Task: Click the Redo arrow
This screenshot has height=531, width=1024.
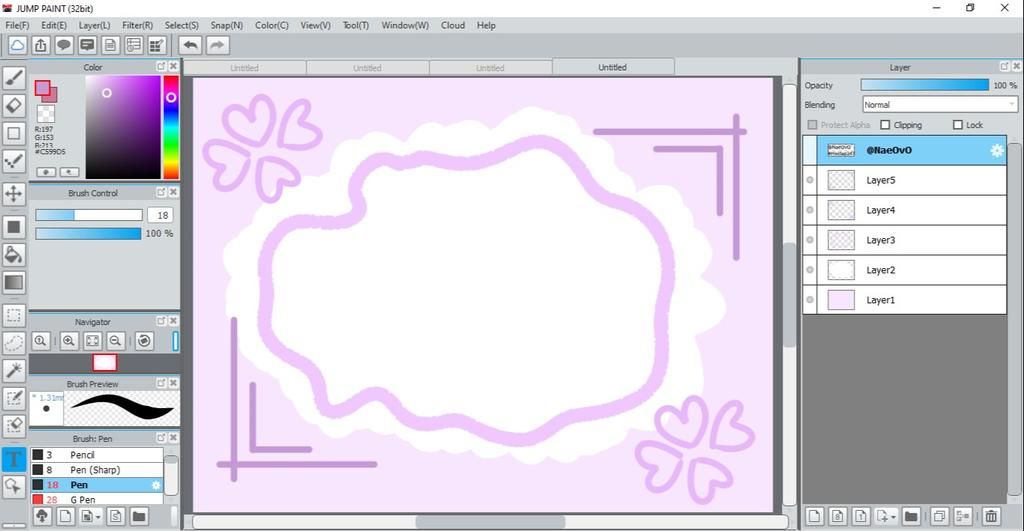Action: (217, 45)
